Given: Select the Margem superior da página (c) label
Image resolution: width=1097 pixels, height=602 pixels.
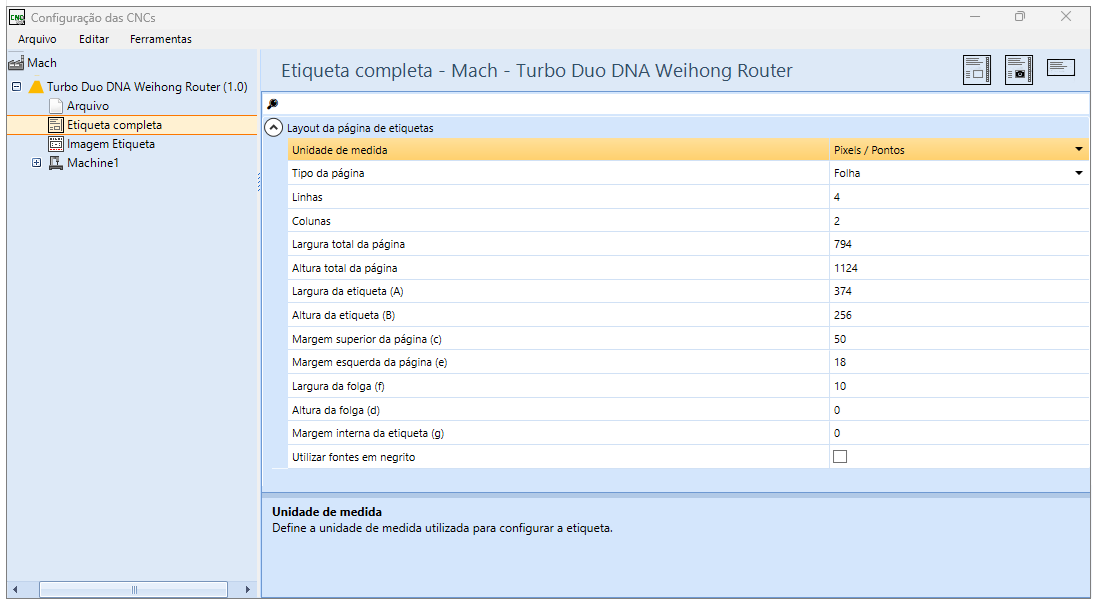Looking at the screenshot, I should tap(367, 339).
